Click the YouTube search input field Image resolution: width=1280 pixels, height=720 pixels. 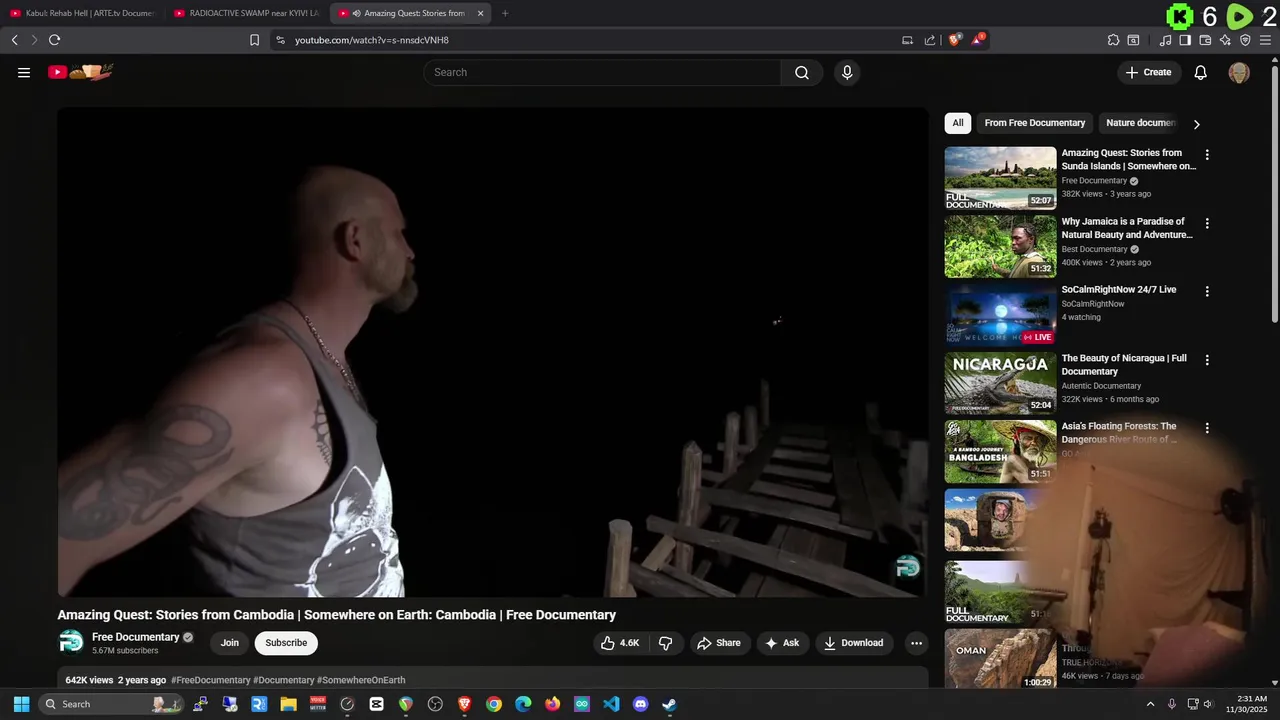click(603, 72)
